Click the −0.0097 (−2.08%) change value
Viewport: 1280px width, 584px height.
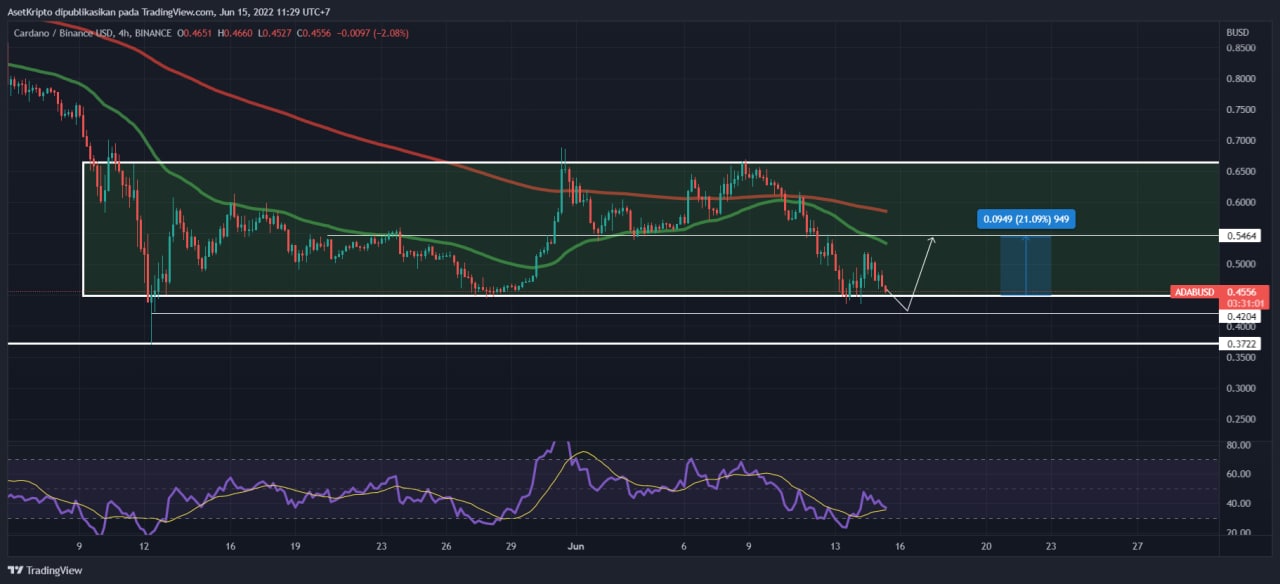[x=375, y=33]
